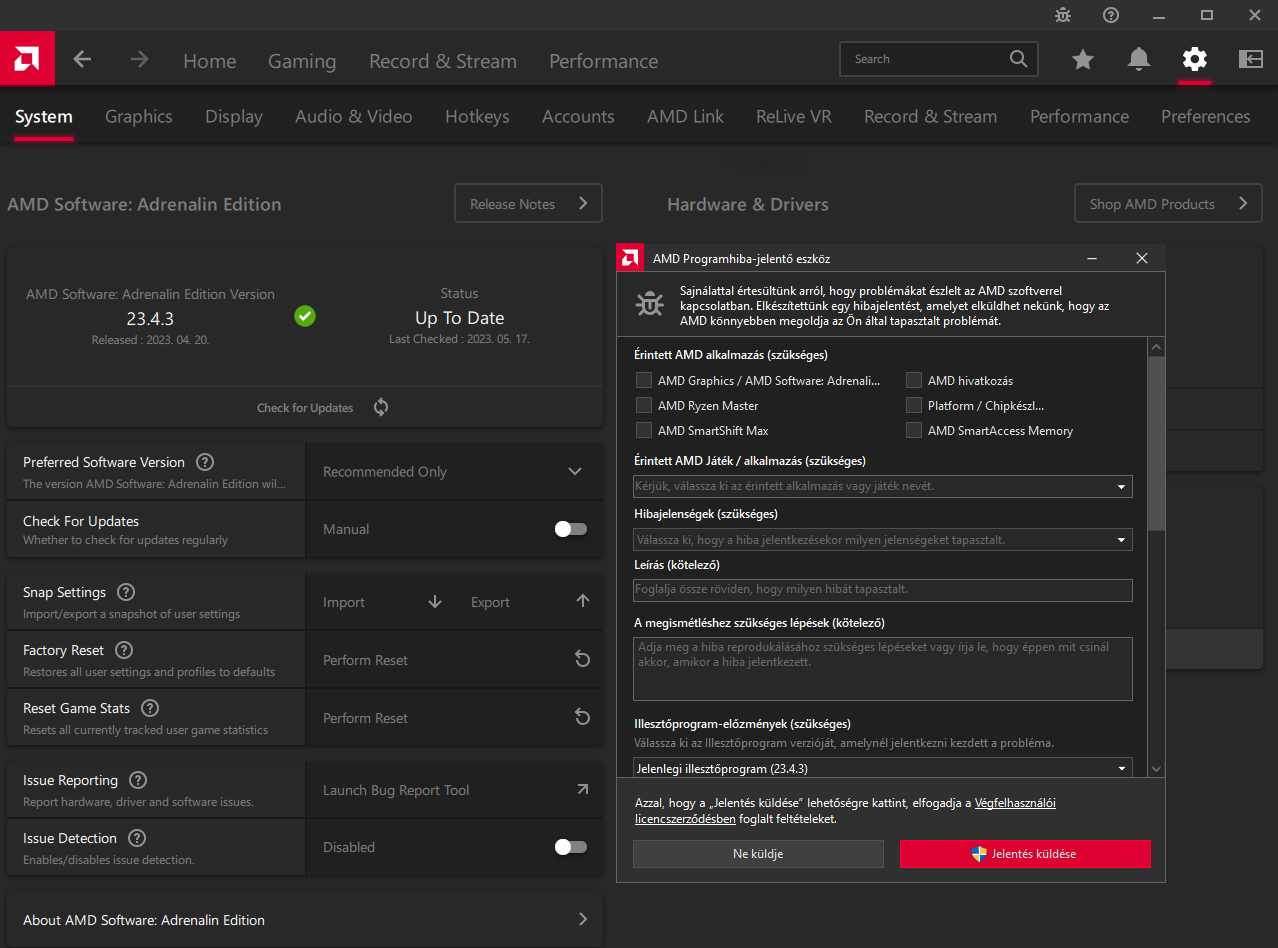Go forward with the right arrow

[x=139, y=60]
